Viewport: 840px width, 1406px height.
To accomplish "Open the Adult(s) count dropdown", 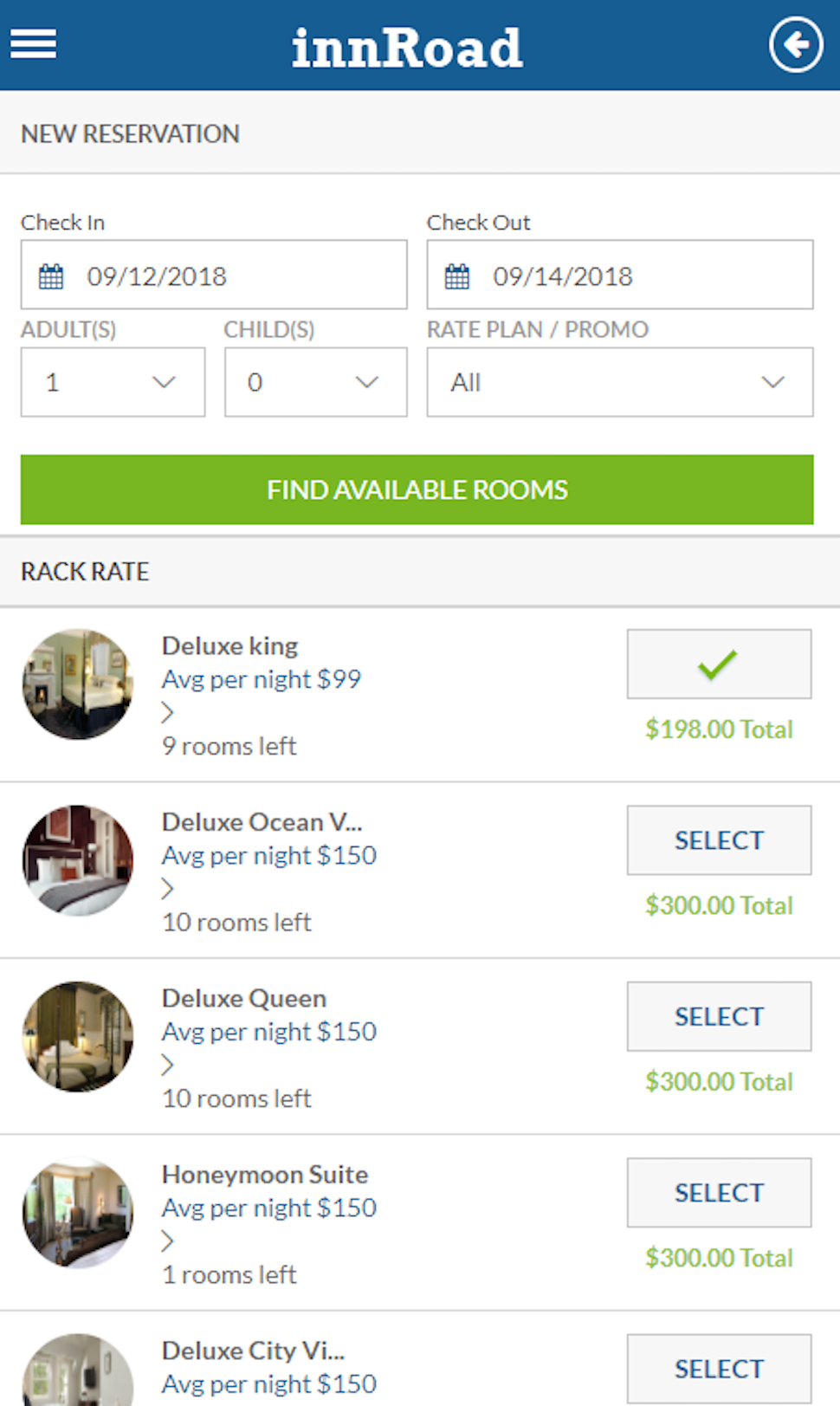I will pyautogui.click(x=113, y=382).
